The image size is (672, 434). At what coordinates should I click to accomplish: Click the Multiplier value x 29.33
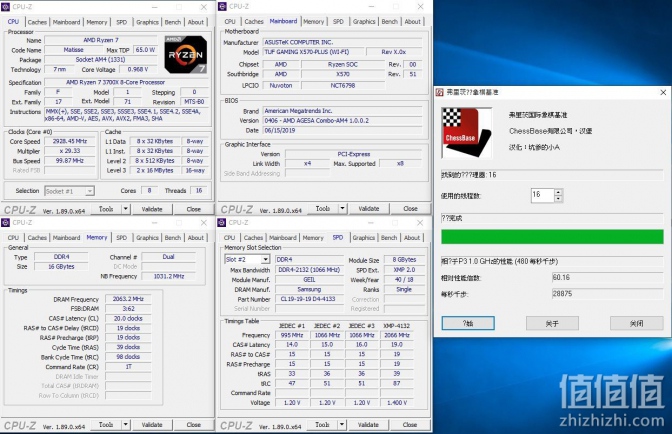click(70, 151)
